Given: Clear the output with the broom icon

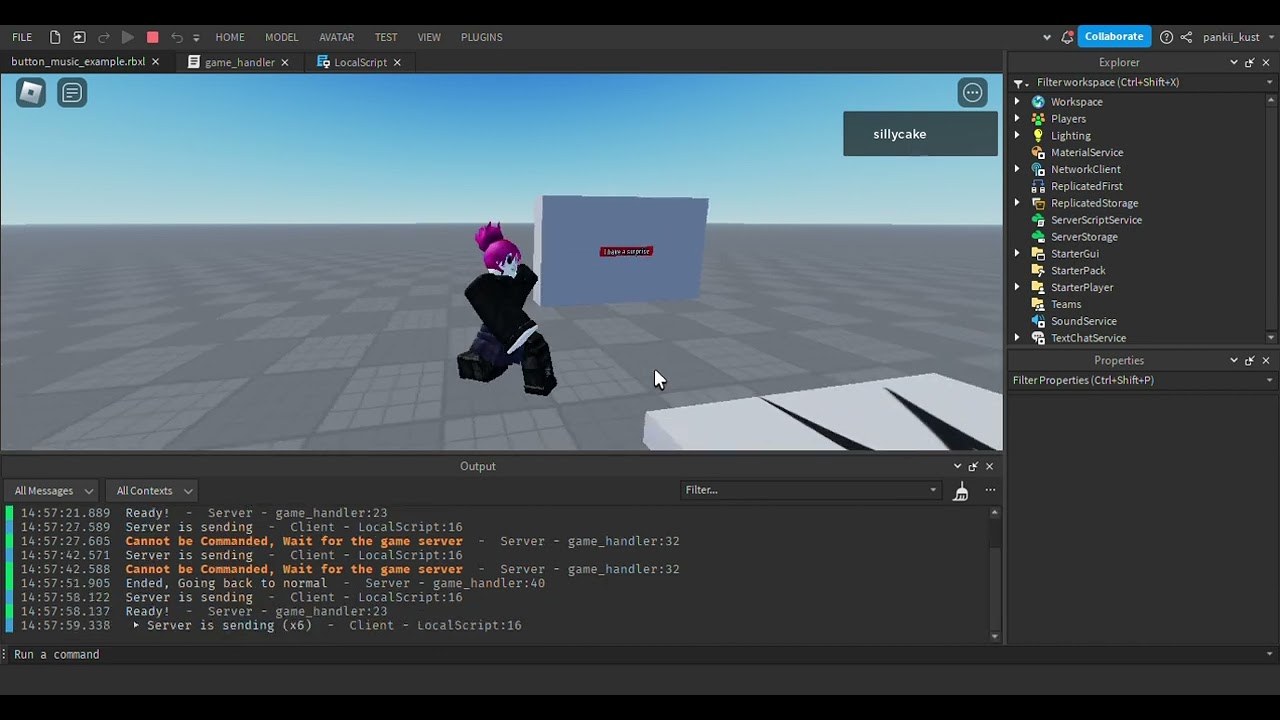Looking at the screenshot, I should click(x=960, y=491).
